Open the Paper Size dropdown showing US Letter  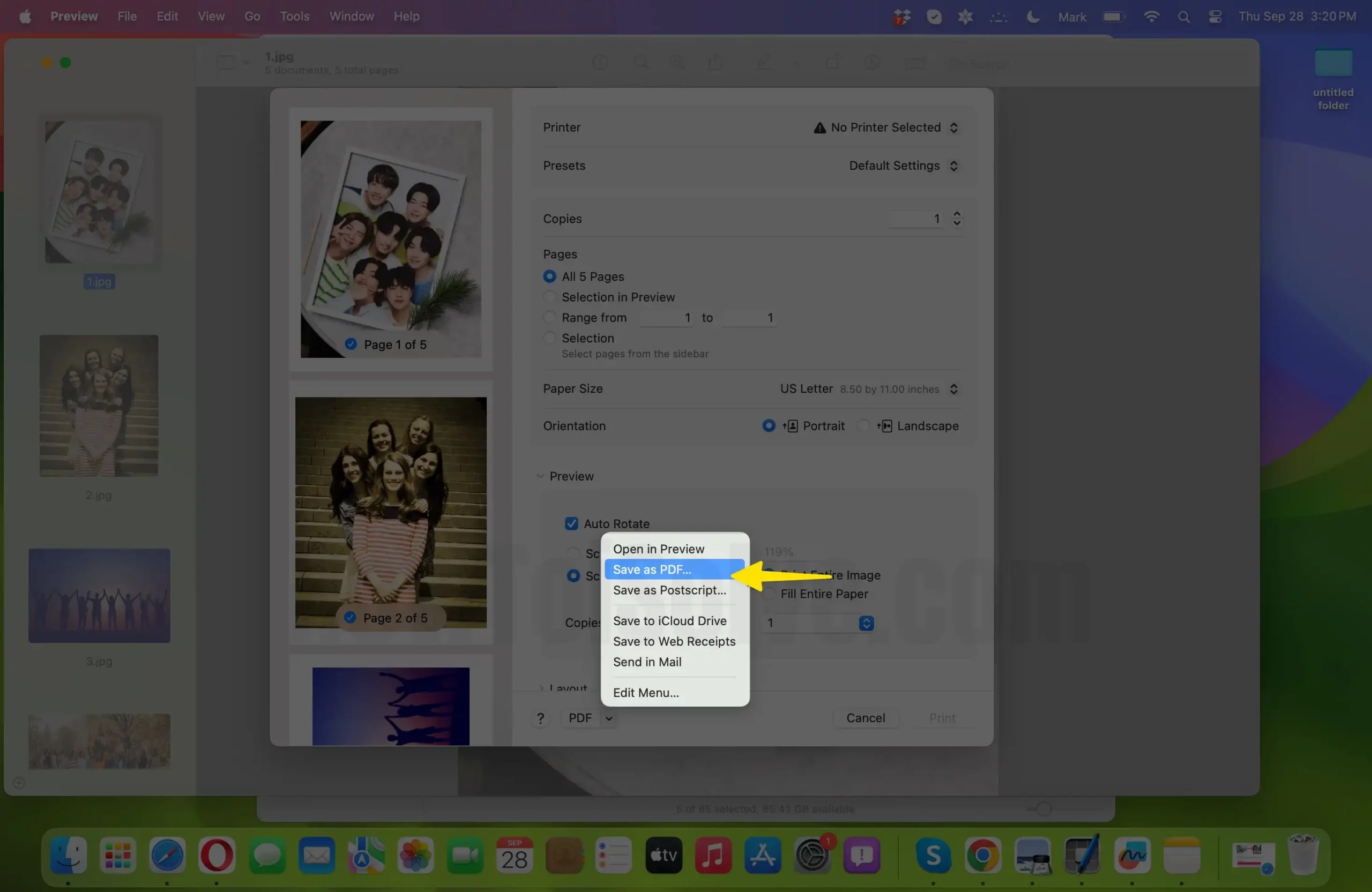click(954, 389)
